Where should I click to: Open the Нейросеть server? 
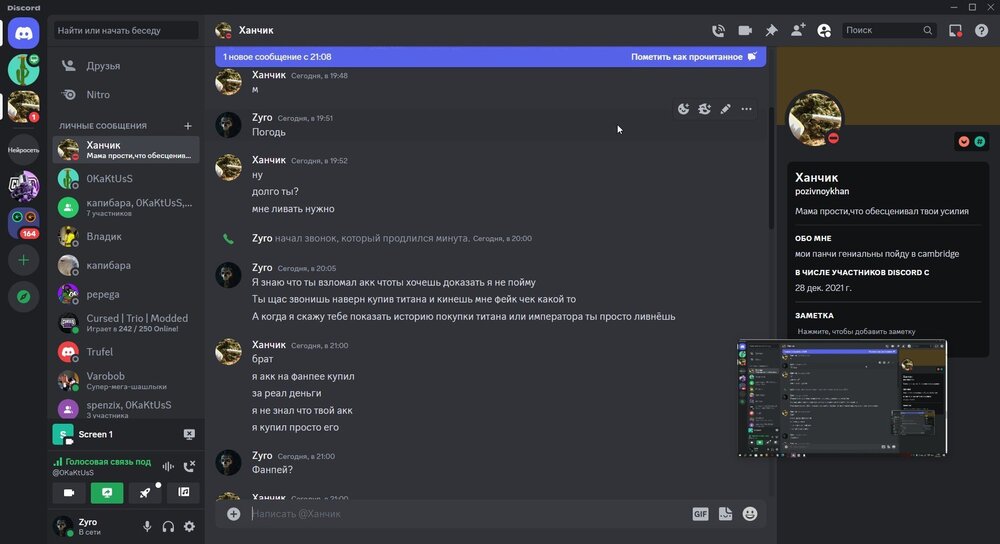tap(24, 150)
